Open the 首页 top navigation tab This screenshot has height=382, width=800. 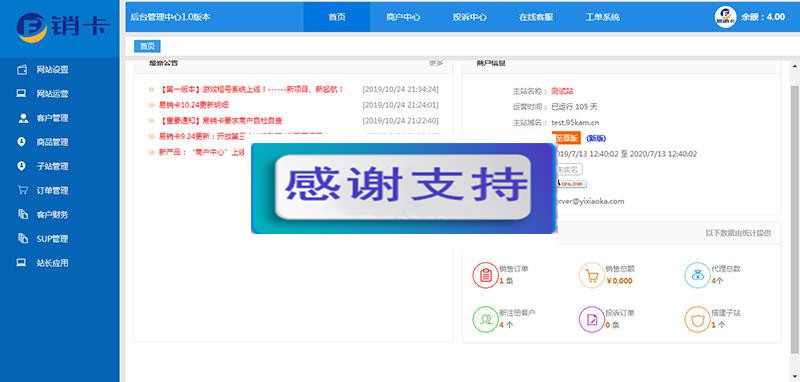[337, 17]
